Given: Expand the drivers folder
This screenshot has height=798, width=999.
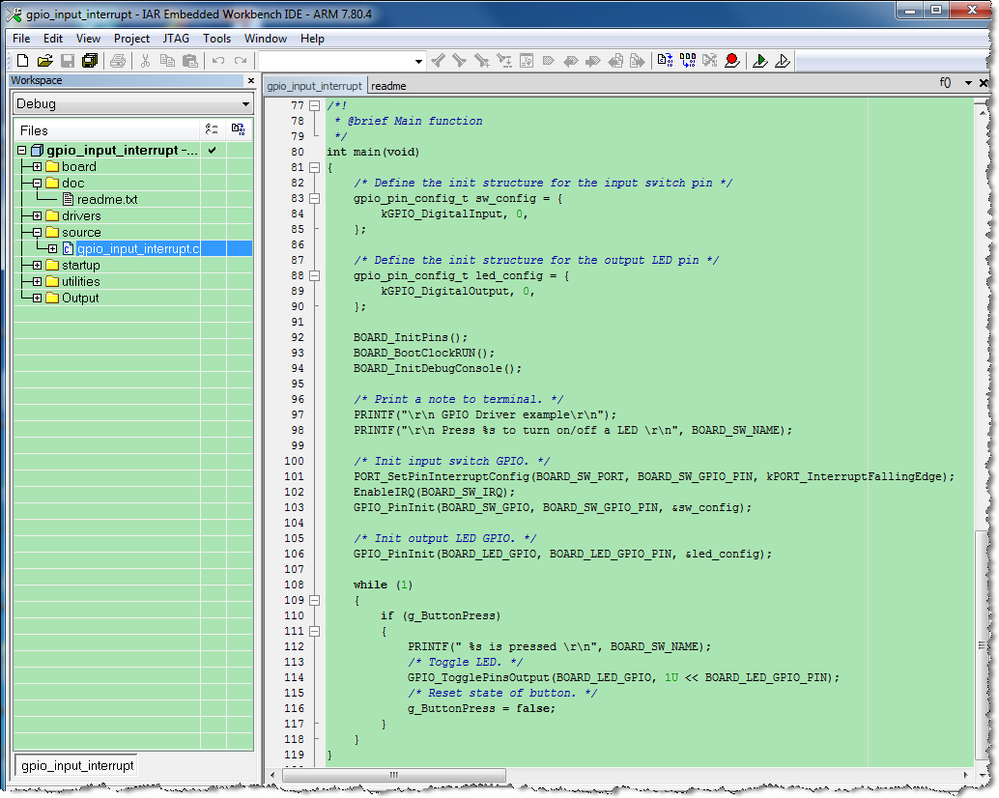Looking at the screenshot, I should point(37,216).
